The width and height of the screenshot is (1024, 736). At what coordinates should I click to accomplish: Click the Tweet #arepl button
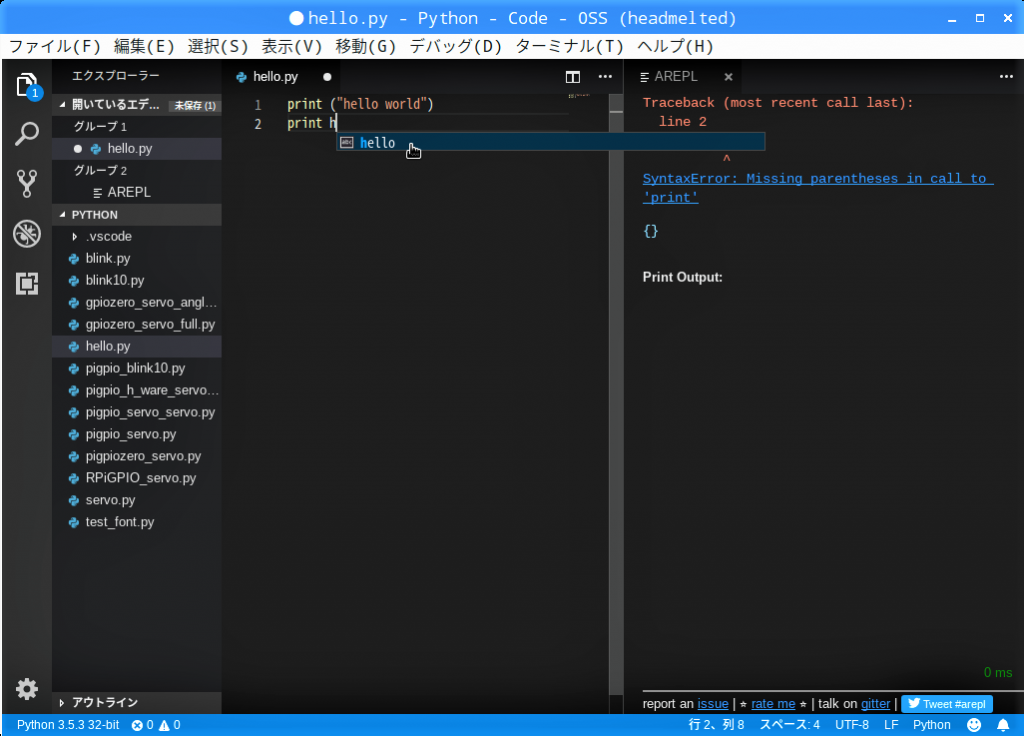coord(947,703)
